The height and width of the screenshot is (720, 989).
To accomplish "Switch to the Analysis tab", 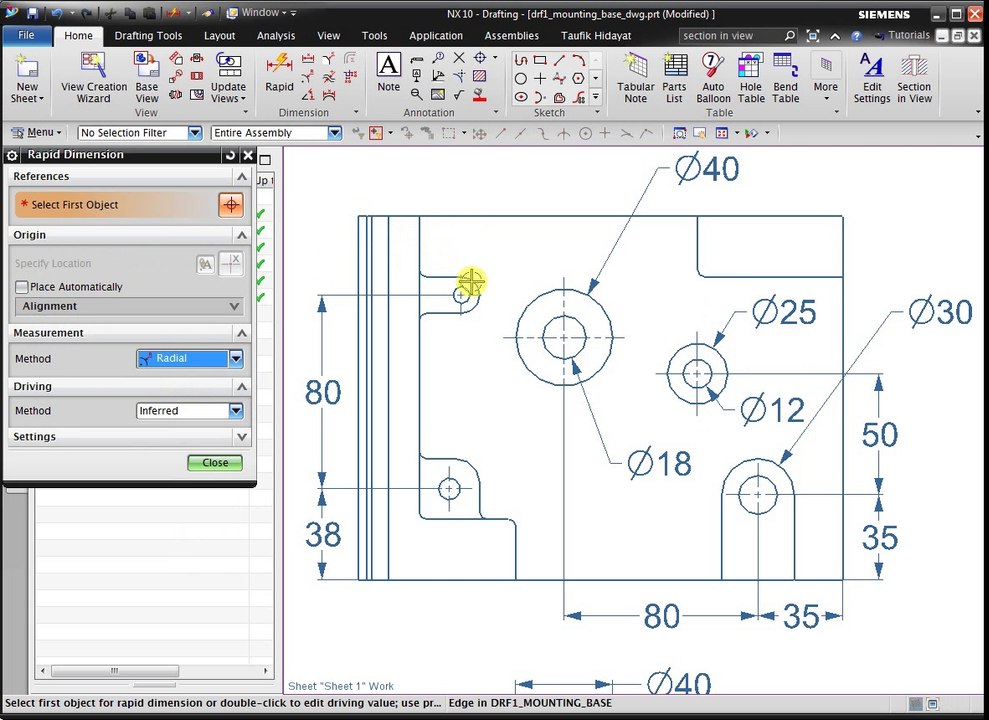I will click(276, 36).
